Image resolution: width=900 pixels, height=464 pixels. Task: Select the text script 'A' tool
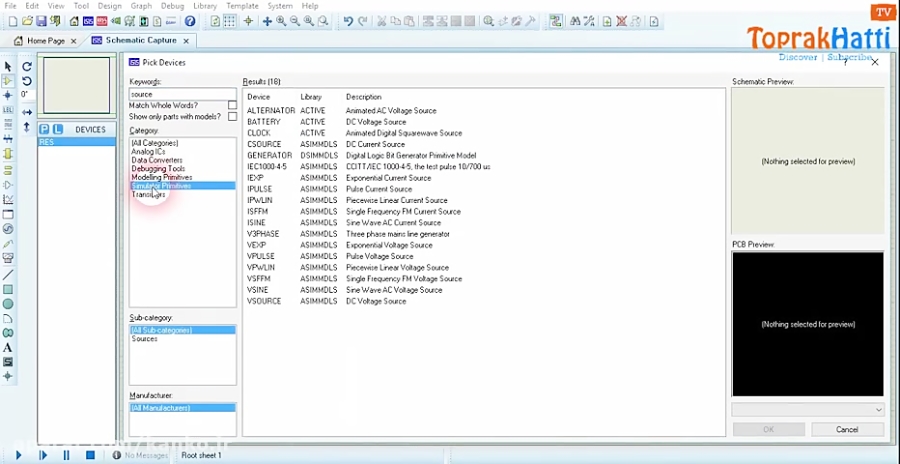click(x=8, y=347)
